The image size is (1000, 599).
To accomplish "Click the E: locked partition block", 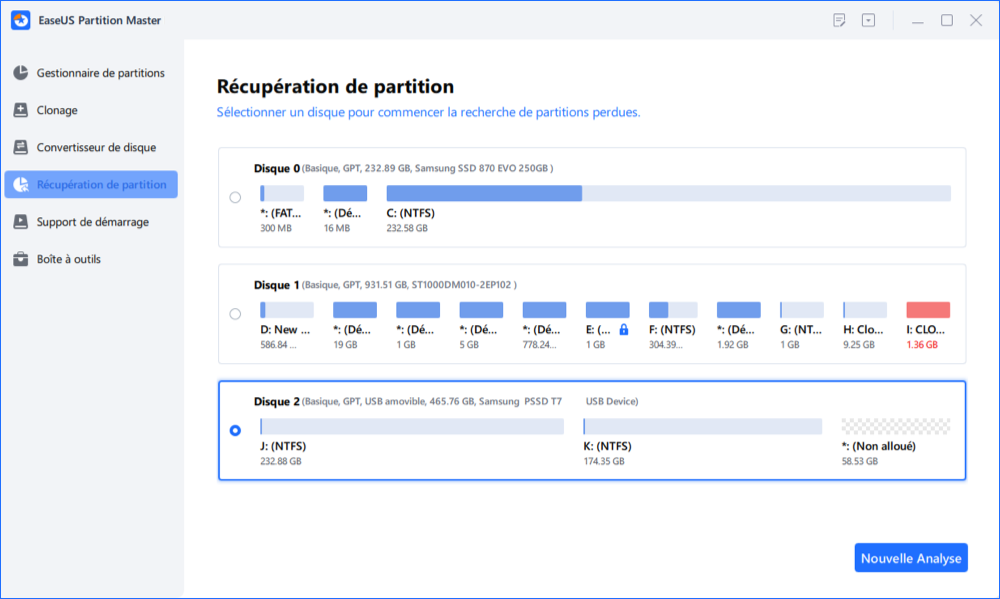I will click(x=608, y=310).
